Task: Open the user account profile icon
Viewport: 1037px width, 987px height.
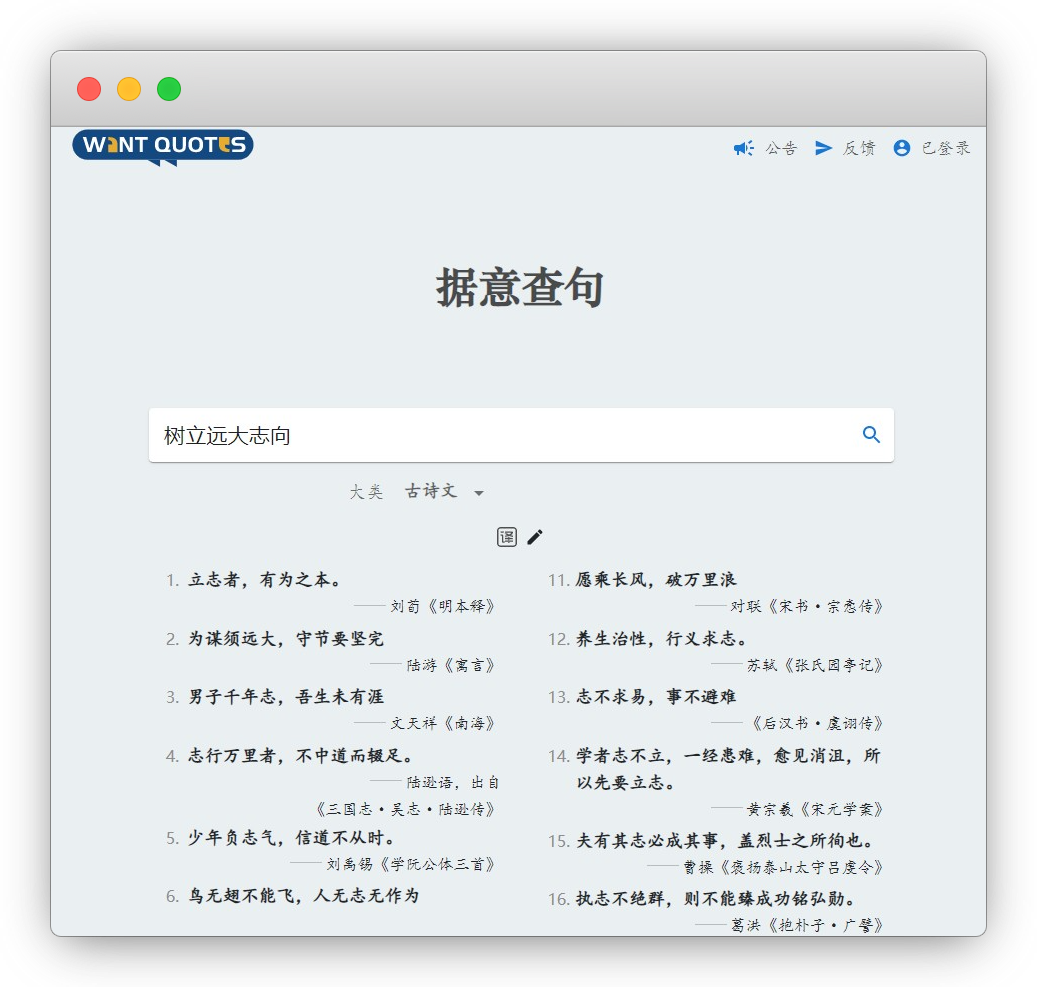Action: point(901,148)
